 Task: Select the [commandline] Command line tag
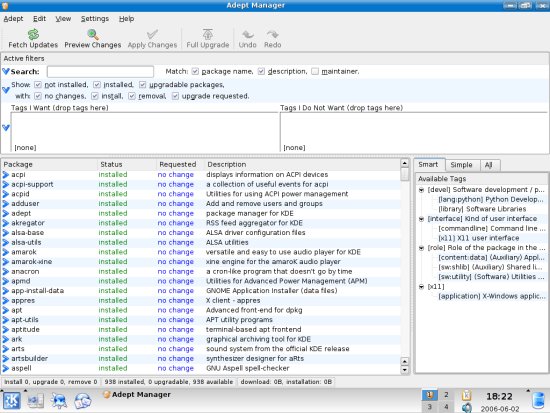491,228
